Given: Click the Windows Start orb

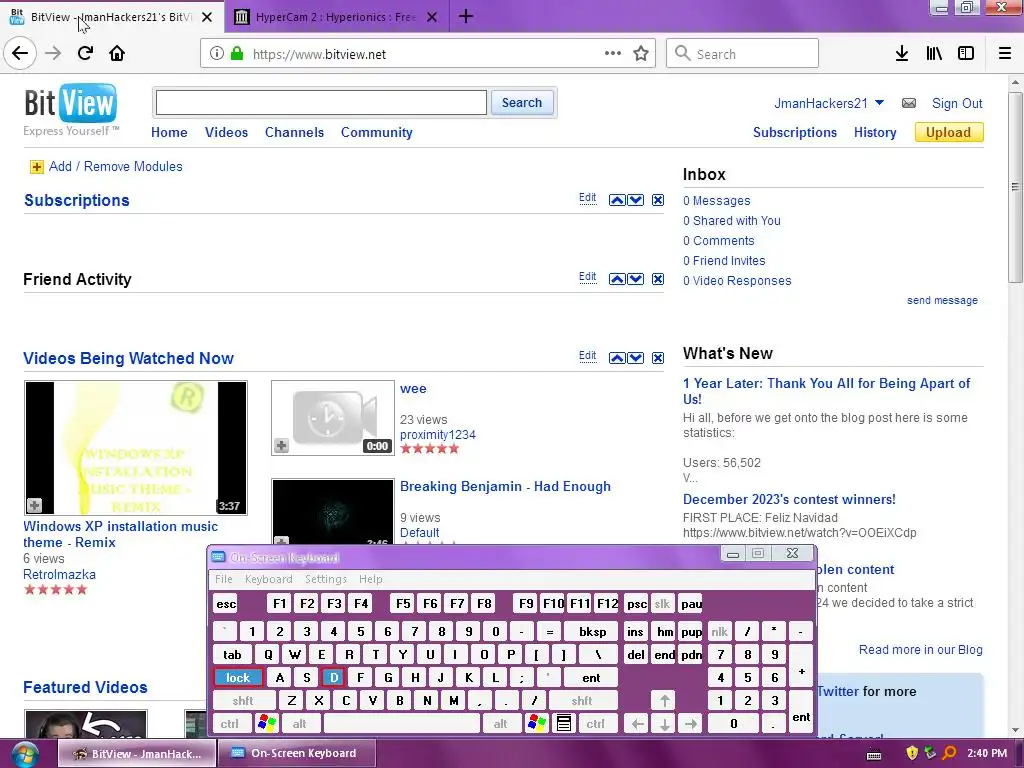Looking at the screenshot, I should click(24, 754).
